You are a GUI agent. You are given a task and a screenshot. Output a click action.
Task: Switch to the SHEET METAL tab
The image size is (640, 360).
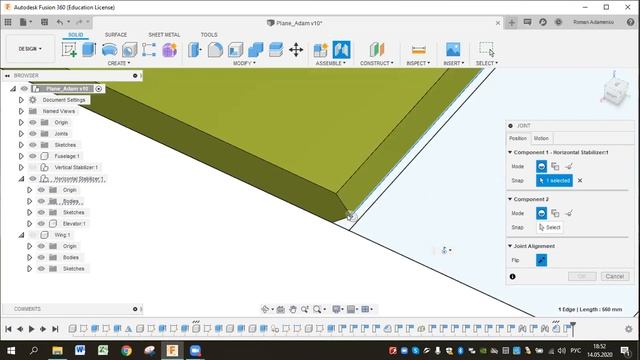click(164, 35)
